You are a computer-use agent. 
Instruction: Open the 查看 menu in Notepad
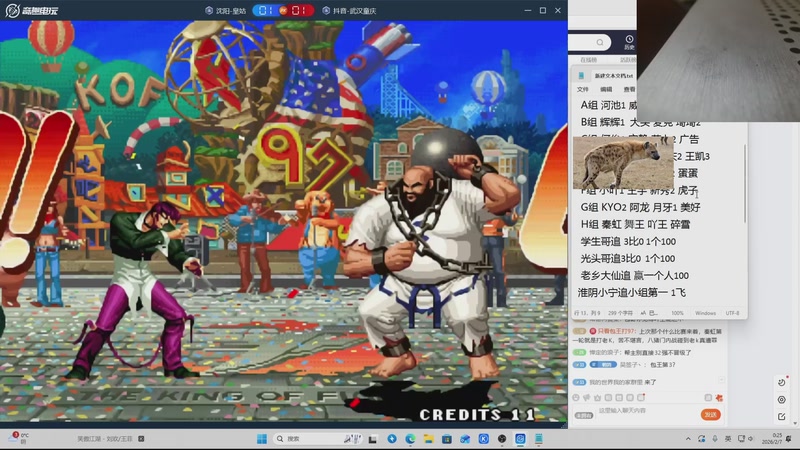click(630, 89)
